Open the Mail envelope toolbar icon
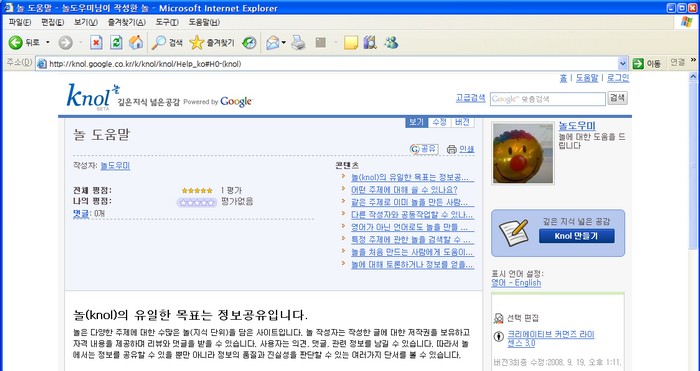 (272, 43)
